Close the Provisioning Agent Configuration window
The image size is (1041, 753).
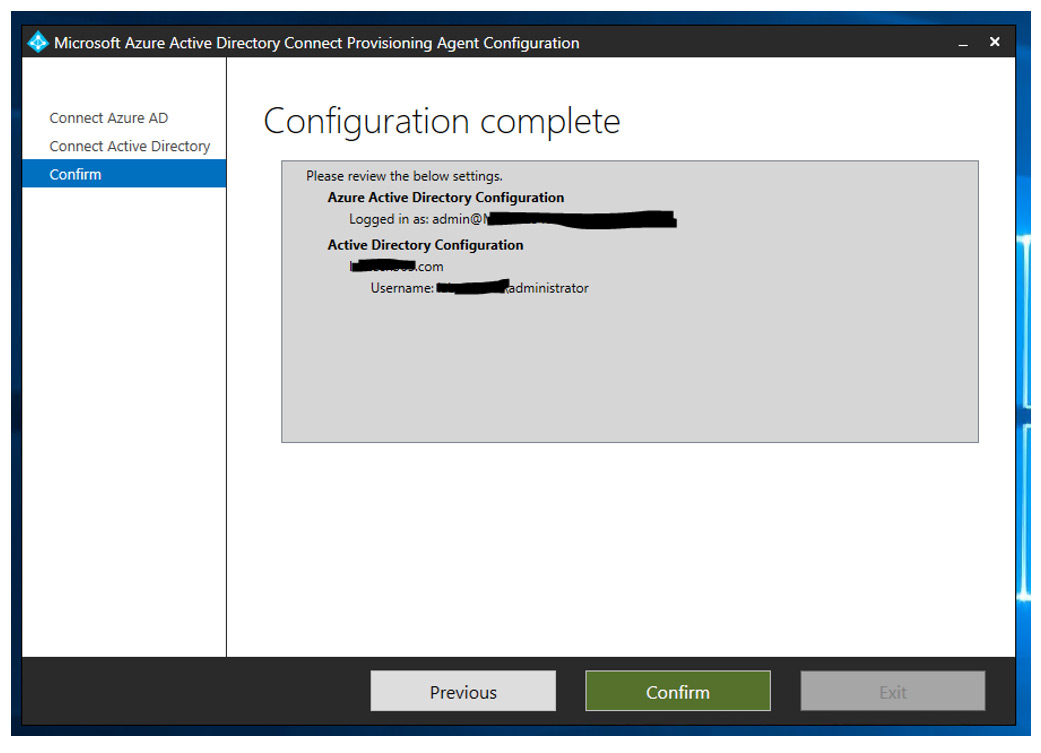[995, 42]
